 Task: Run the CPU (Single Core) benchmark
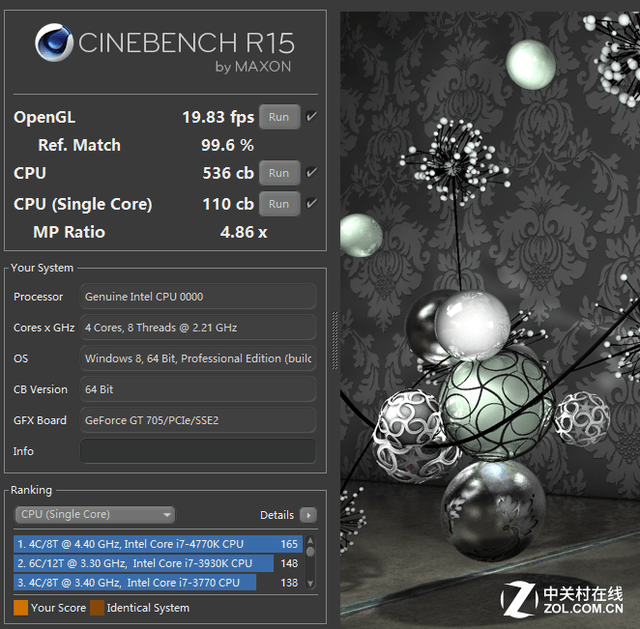pyautogui.click(x=280, y=204)
